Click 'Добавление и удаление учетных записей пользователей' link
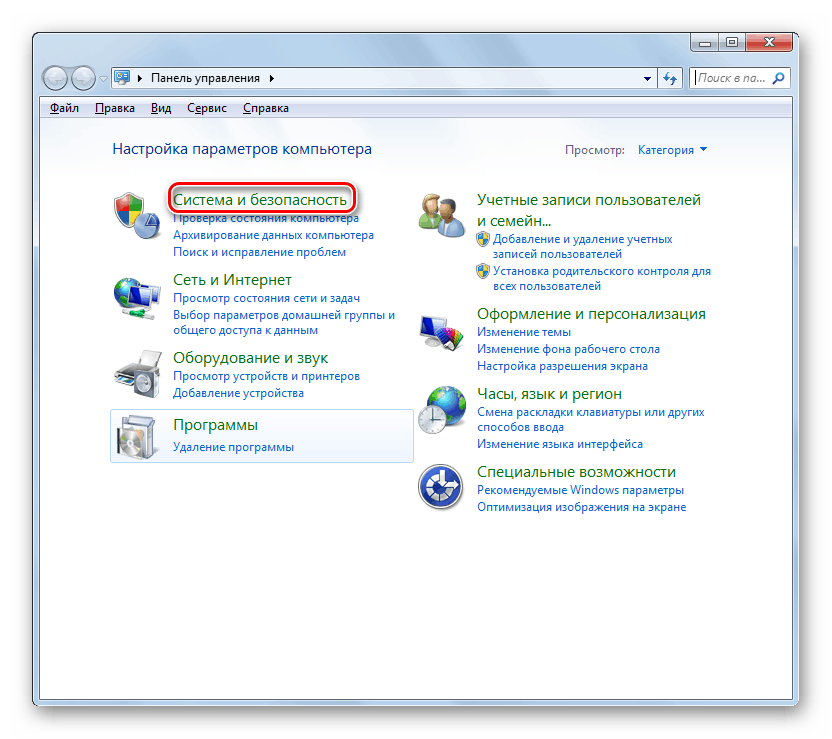 (x=583, y=247)
